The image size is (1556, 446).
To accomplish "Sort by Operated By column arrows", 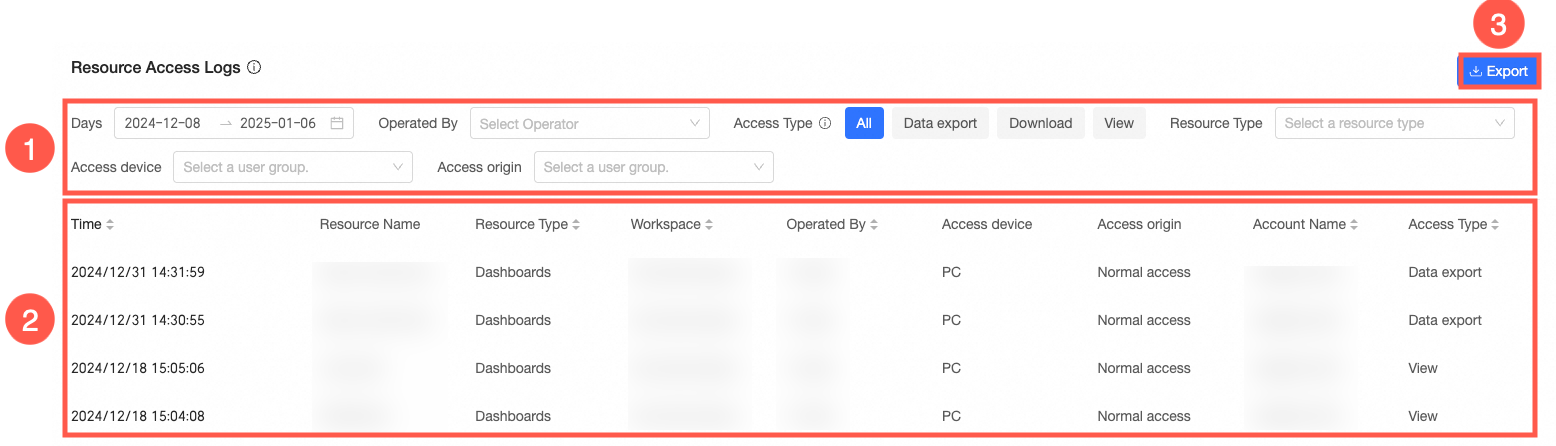I will pos(874,225).
